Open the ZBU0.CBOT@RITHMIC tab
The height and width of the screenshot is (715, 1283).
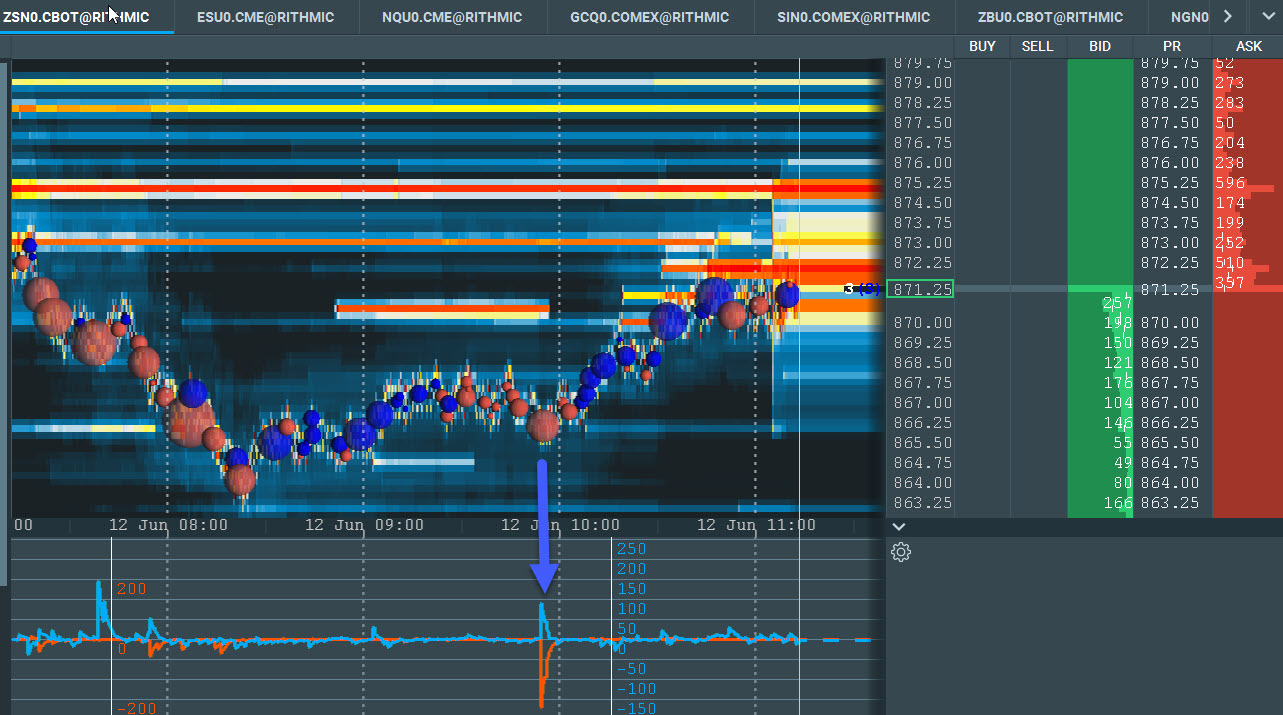(x=1053, y=17)
